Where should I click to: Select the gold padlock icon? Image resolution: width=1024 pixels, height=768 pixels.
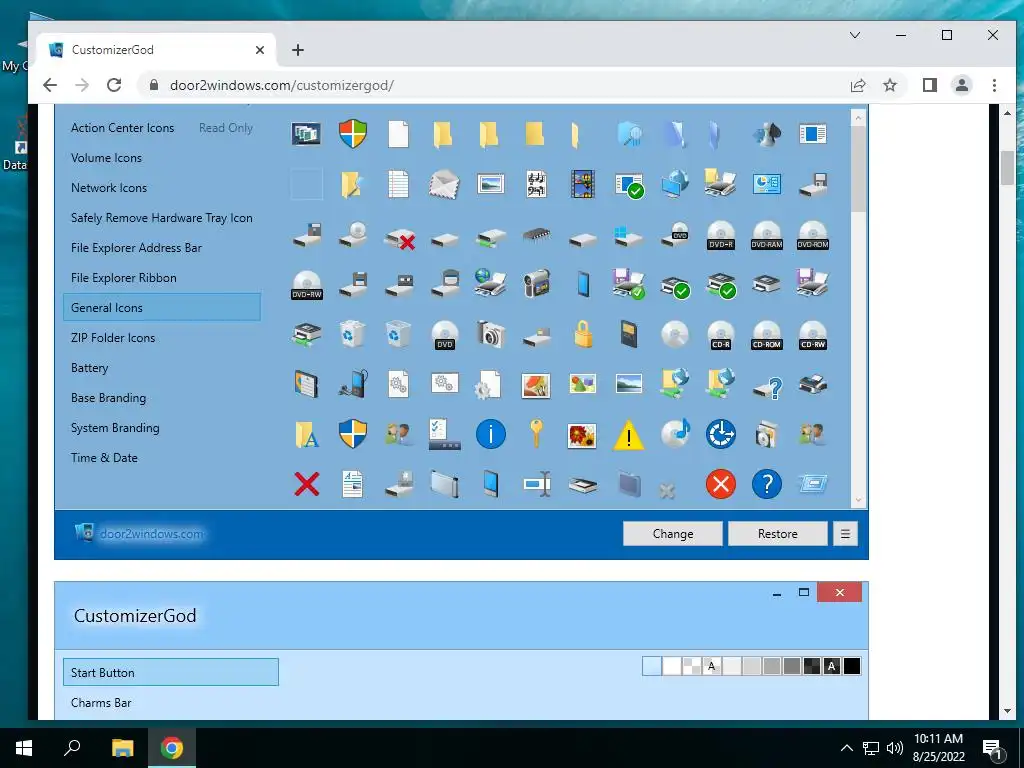pyautogui.click(x=583, y=334)
